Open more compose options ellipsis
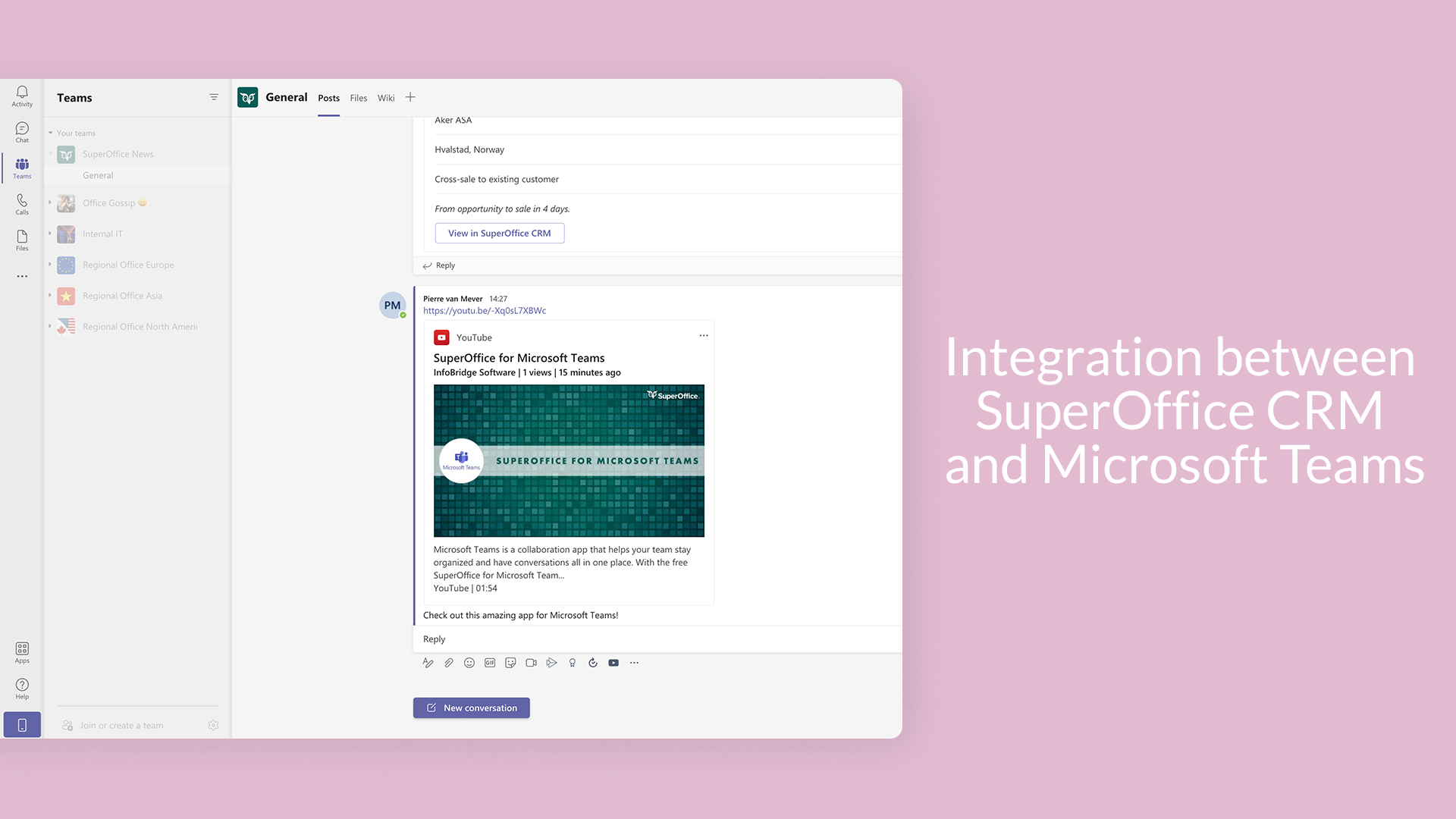 [634, 663]
